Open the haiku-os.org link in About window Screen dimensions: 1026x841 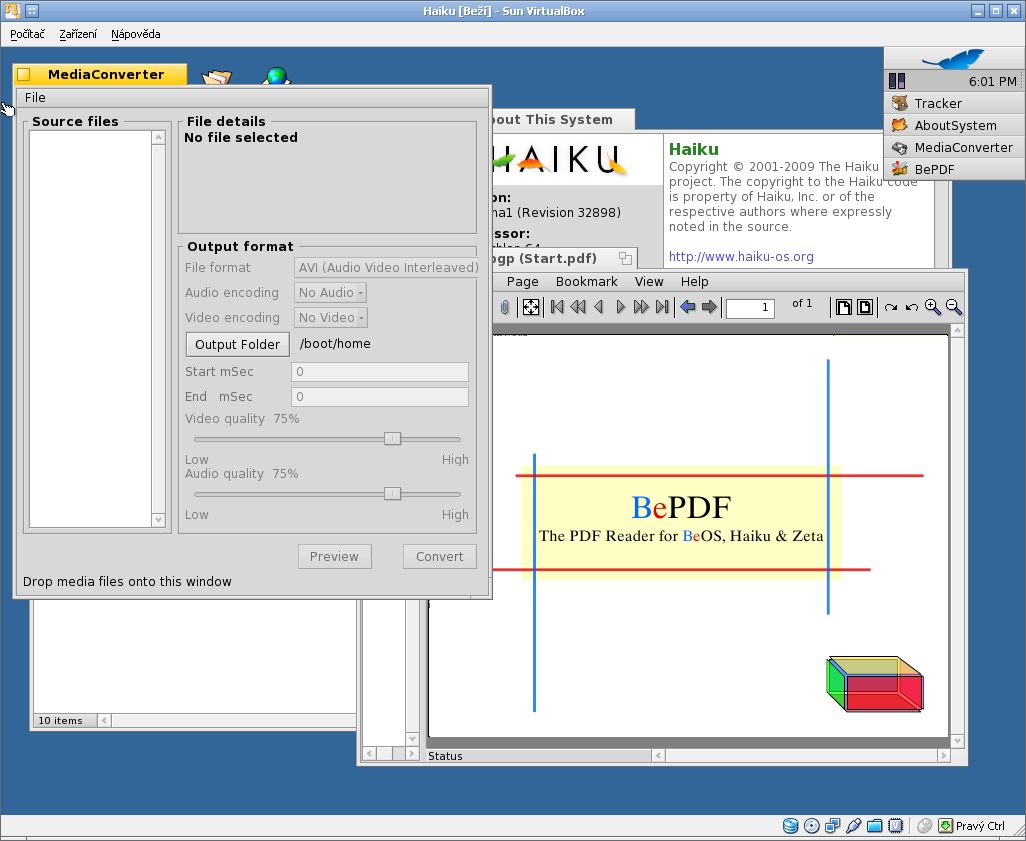(741, 257)
